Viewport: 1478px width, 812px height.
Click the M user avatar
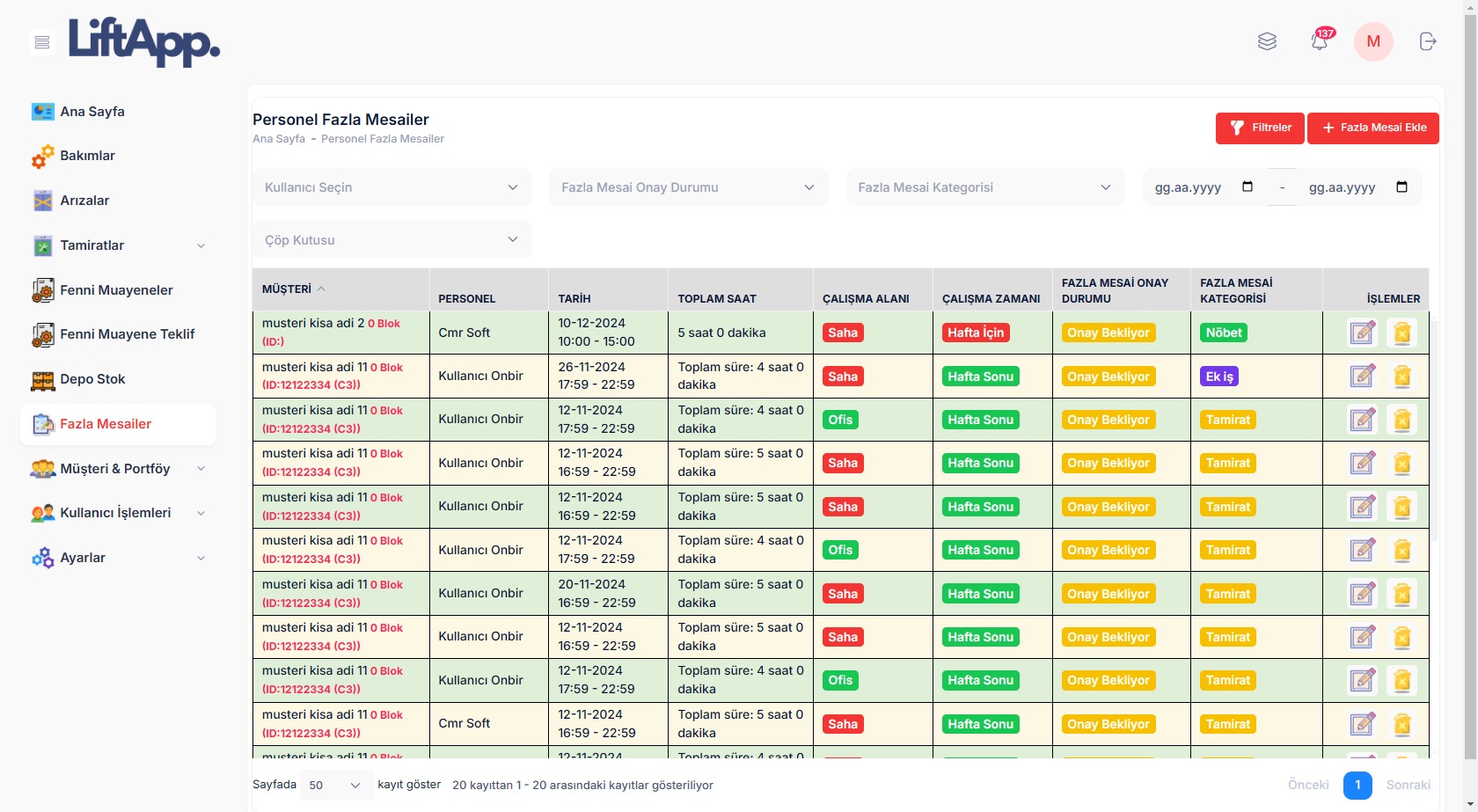[x=1372, y=41]
